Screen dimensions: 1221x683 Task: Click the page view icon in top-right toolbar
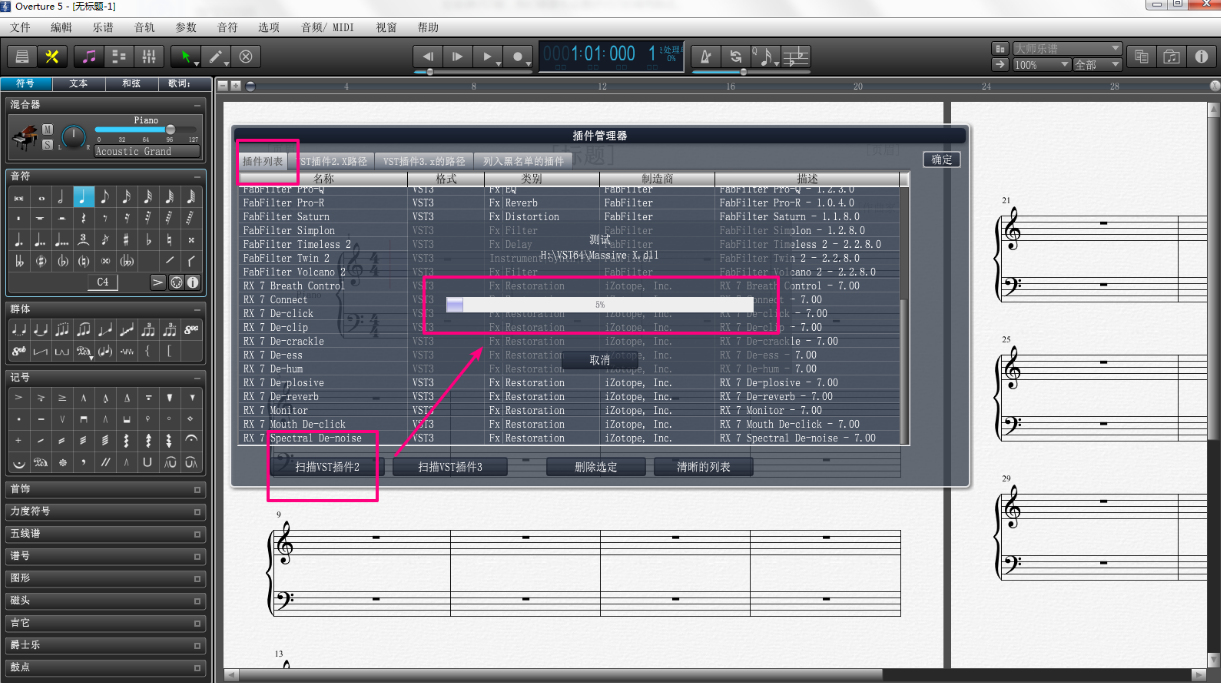[x=1141, y=57]
